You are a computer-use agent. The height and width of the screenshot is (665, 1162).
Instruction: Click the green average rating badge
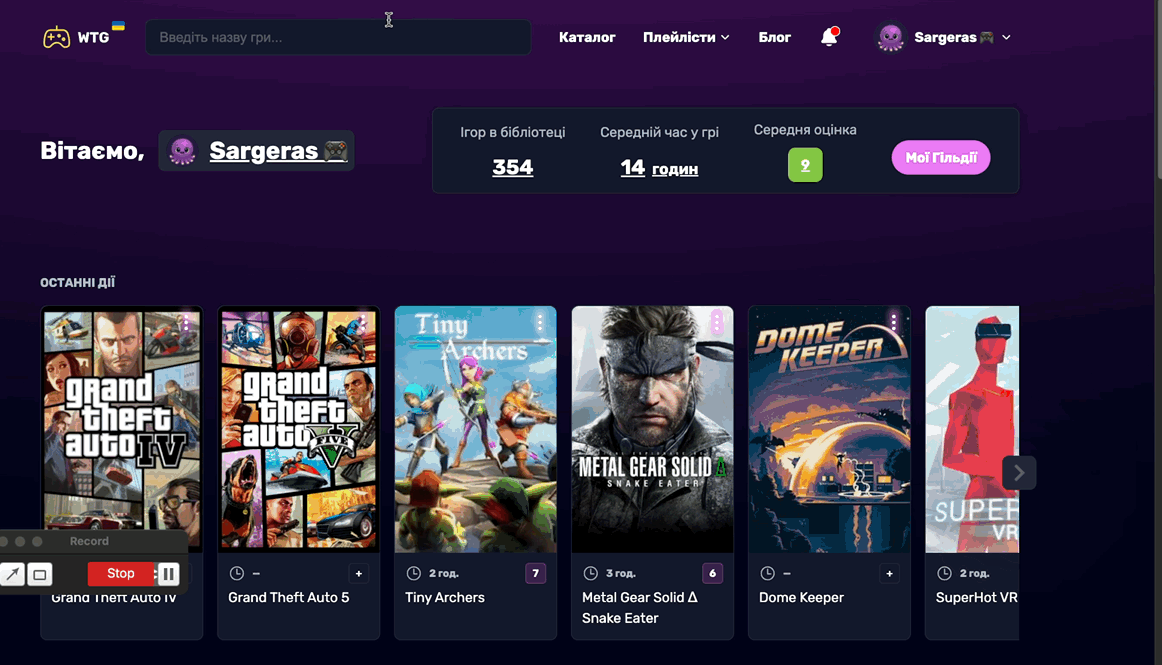tap(805, 165)
